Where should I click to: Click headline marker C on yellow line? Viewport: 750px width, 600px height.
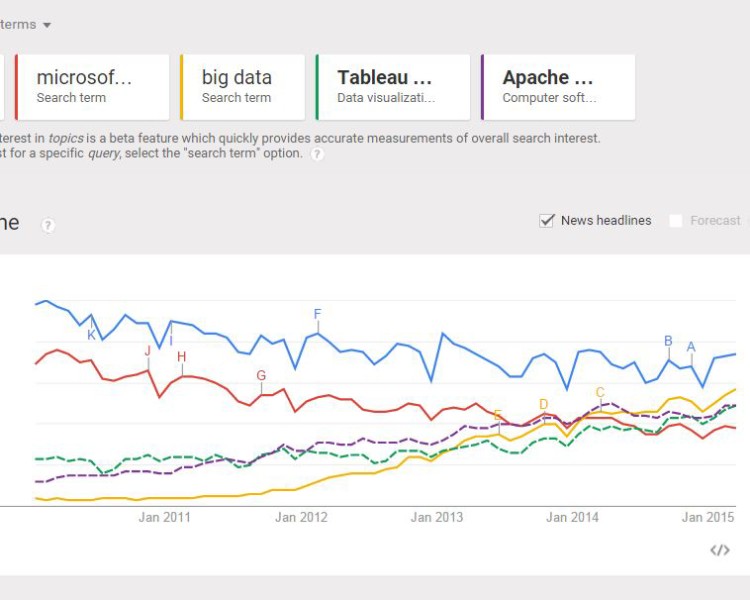pos(600,393)
